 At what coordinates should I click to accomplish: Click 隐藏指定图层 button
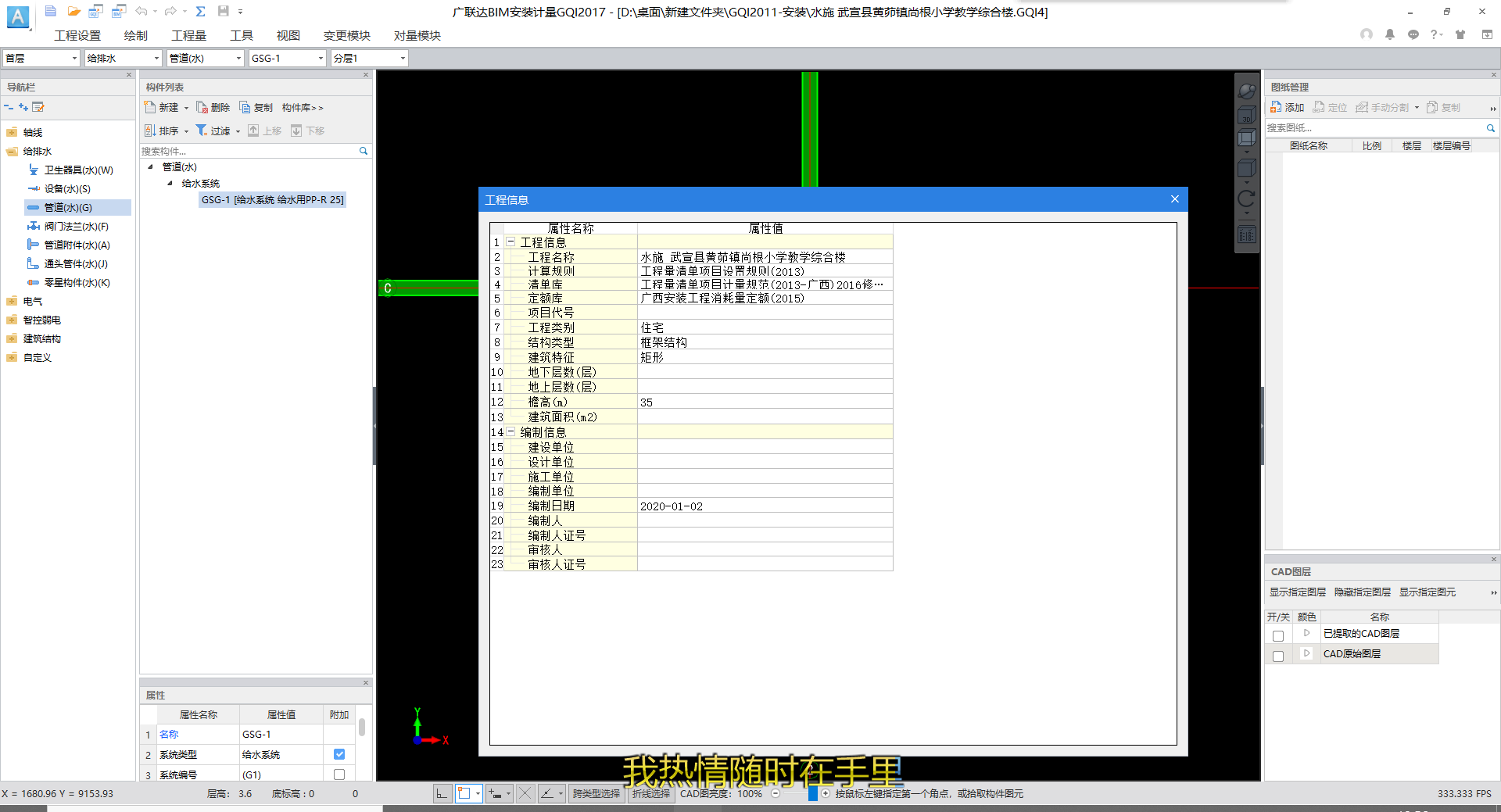pyautogui.click(x=1363, y=592)
